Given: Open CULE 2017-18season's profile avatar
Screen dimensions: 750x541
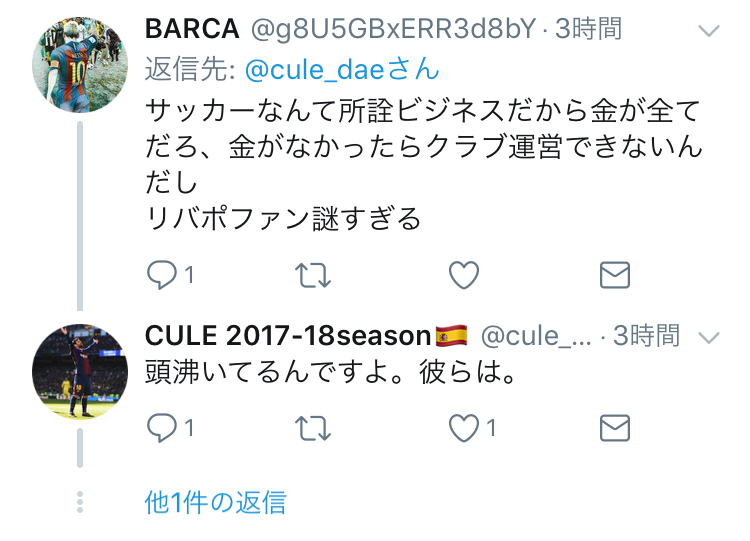Looking at the screenshot, I should (80, 371).
